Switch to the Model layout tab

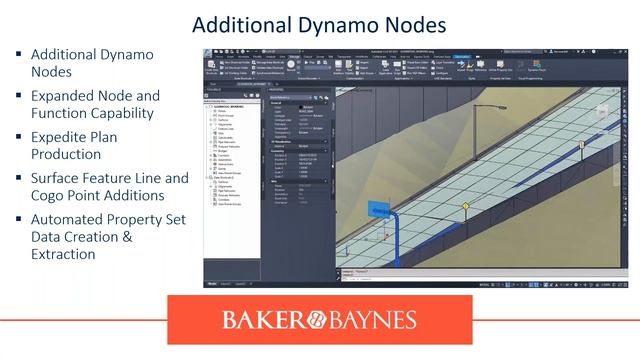pos(212,284)
